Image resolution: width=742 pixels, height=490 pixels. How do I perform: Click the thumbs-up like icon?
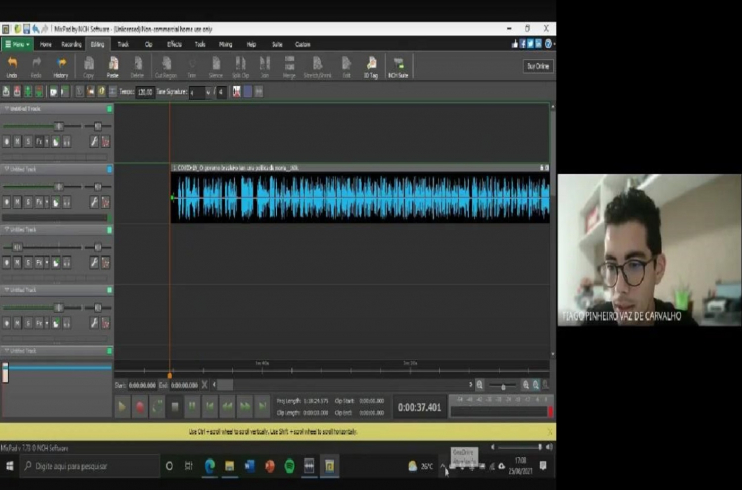click(x=515, y=44)
